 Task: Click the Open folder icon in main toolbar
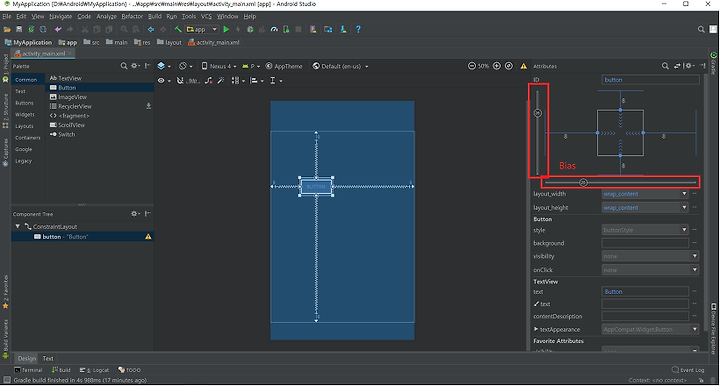point(7,29)
